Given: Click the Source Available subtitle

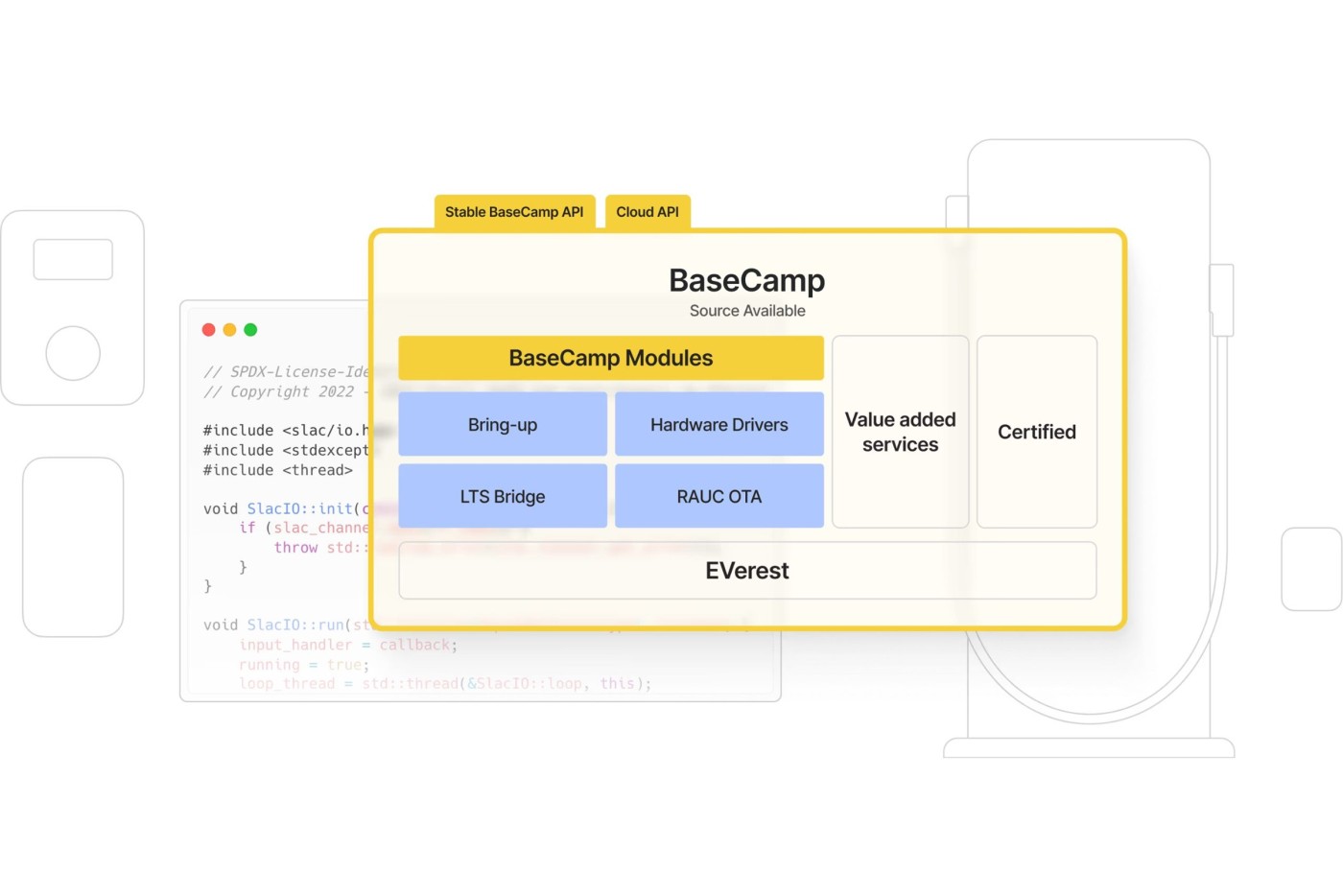Looking at the screenshot, I should tap(747, 311).
